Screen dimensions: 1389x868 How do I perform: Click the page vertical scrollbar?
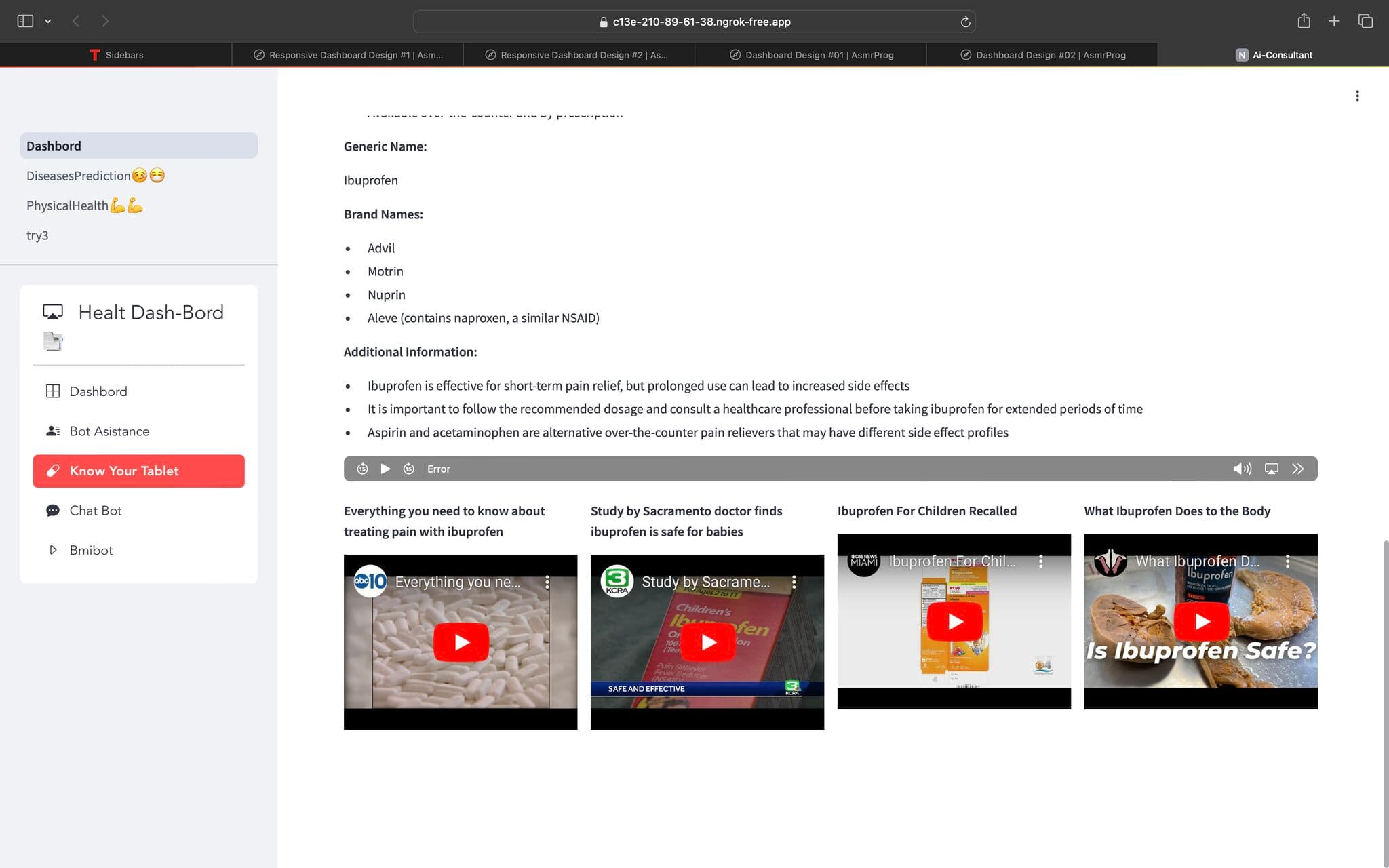(1385, 703)
